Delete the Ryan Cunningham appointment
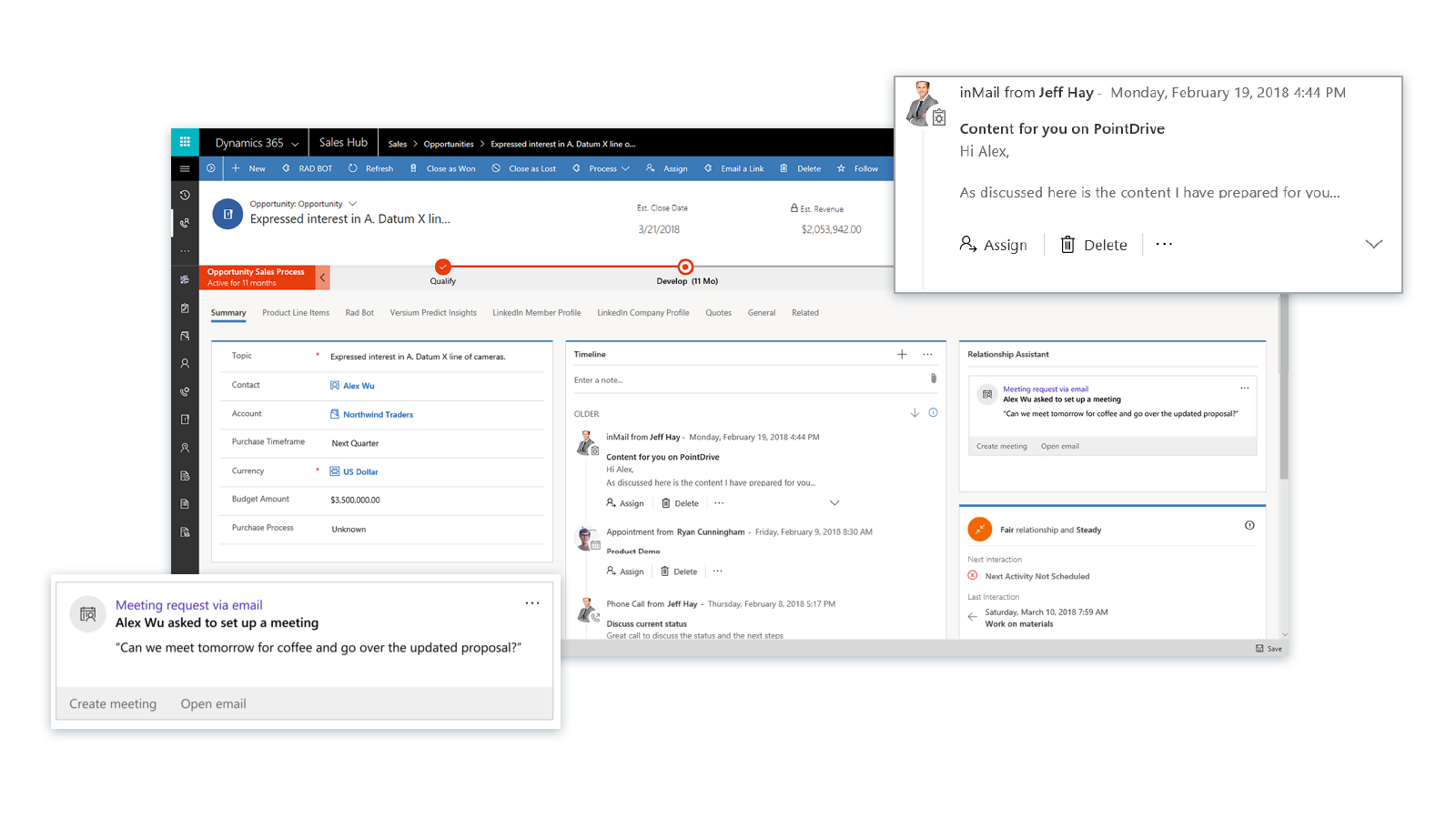 pos(679,571)
